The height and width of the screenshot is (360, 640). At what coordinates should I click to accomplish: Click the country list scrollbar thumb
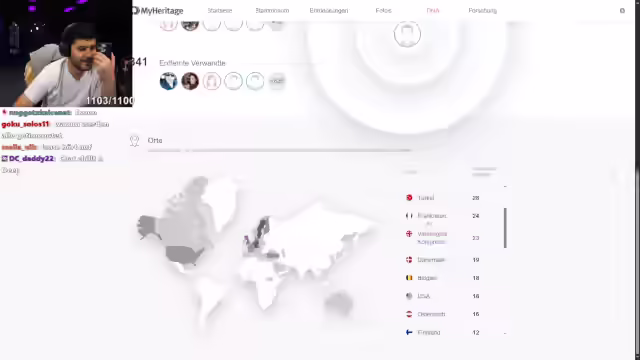coord(505,228)
